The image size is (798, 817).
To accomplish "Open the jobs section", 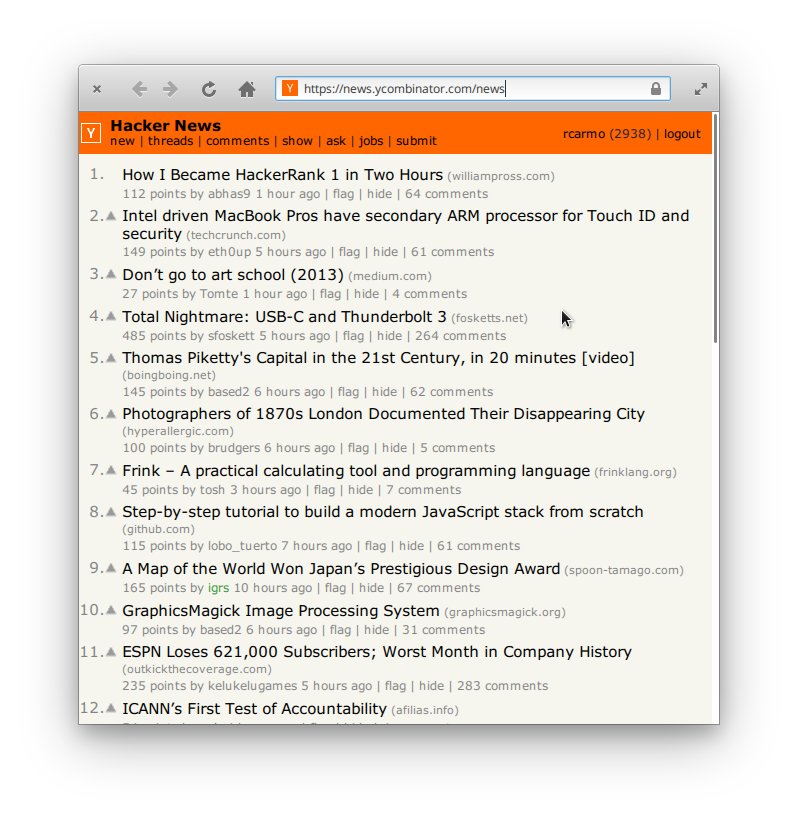I will [x=371, y=141].
